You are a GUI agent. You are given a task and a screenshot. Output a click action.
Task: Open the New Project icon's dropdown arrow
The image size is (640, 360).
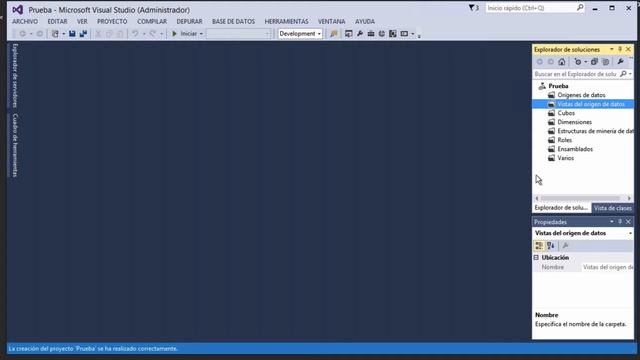[64, 34]
